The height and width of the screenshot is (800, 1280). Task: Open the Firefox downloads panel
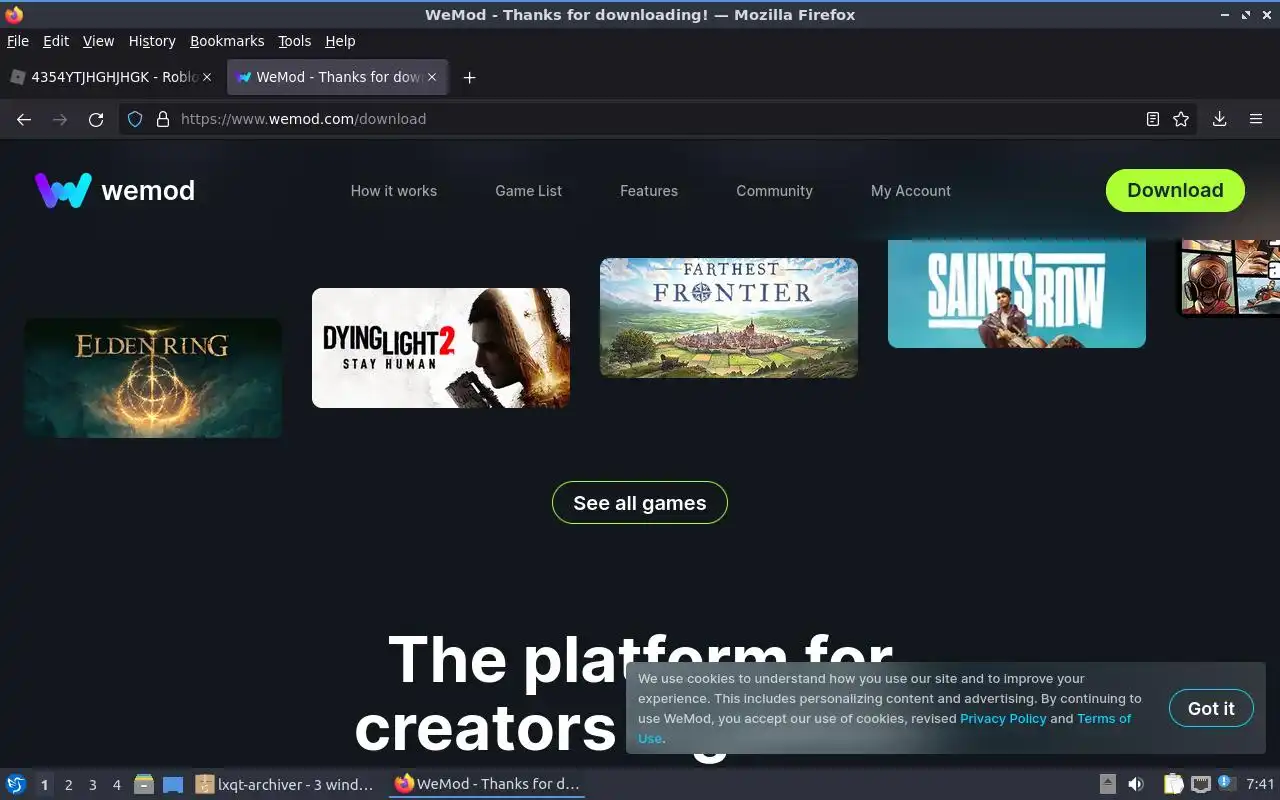(1220, 119)
